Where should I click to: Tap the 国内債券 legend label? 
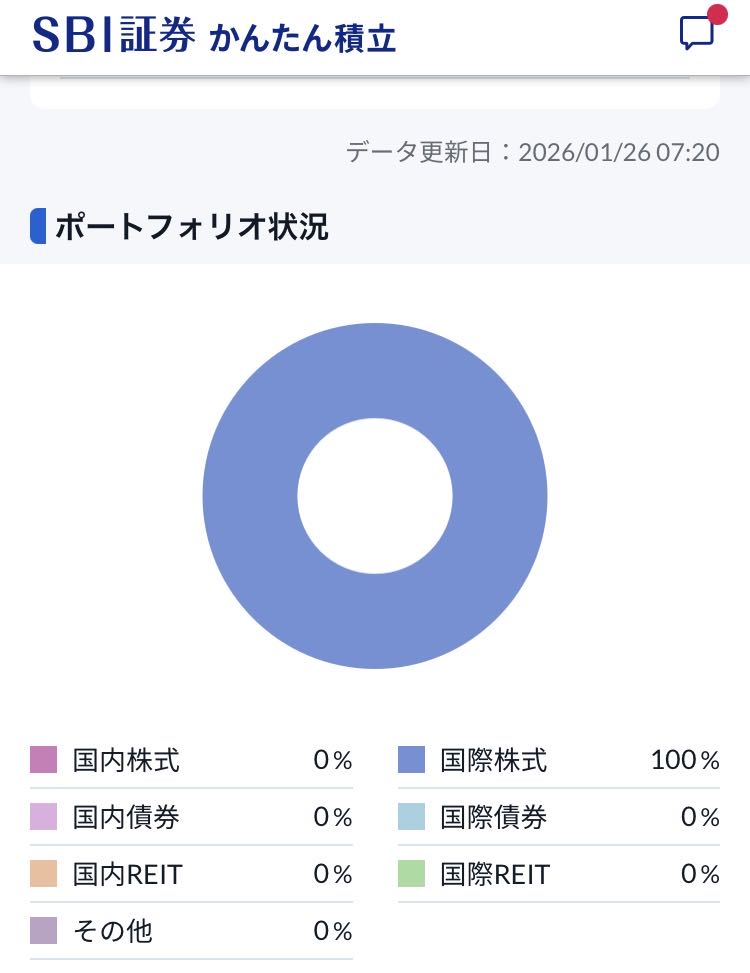point(126,817)
